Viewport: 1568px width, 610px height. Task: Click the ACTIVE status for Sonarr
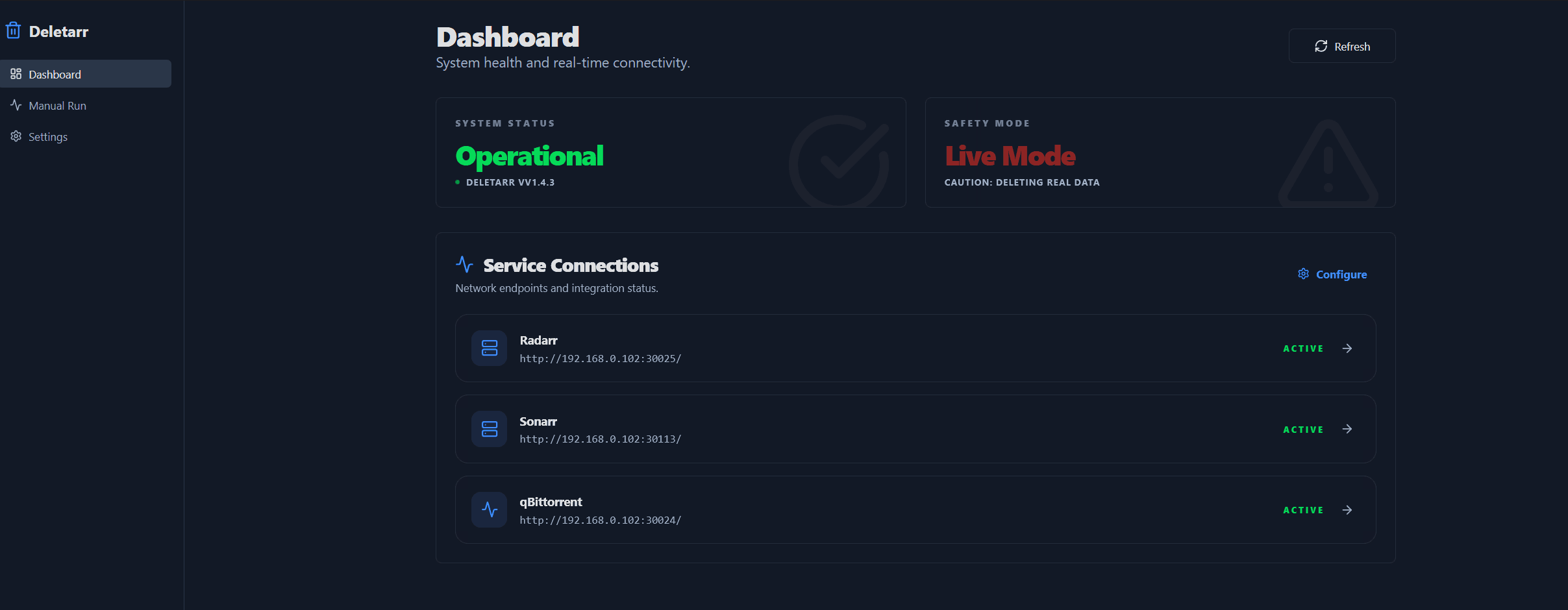[x=1303, y=430]
